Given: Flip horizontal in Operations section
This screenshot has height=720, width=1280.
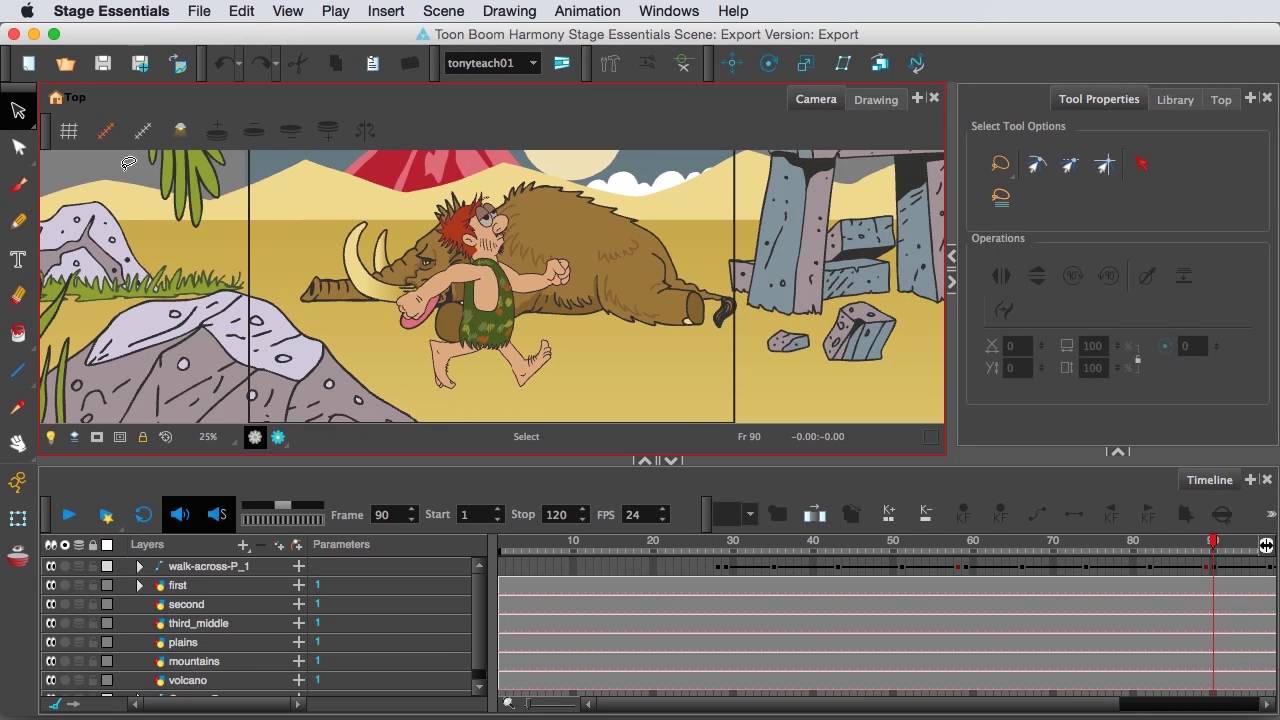Looking at the screenshot, I should pos(1000,276).
